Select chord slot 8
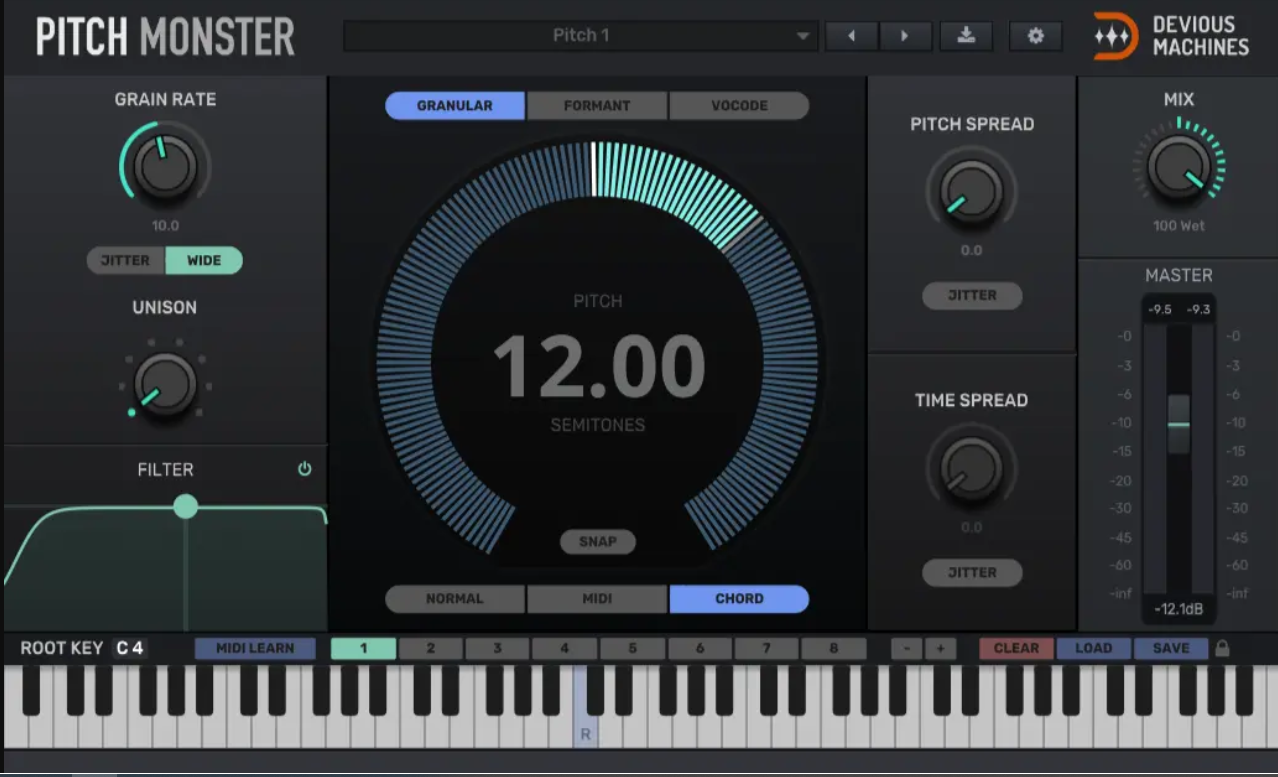The height and width of the screenshot is (777, 1278). point(833,648)
